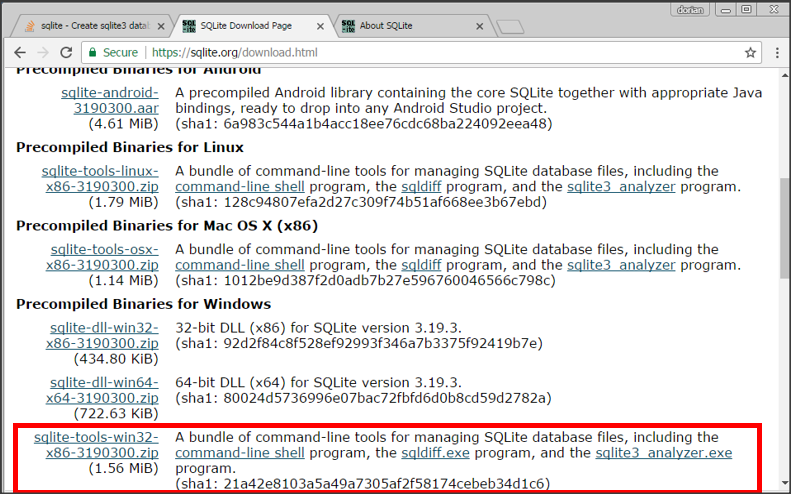Download sqlite-tools-win32-x86-3190300.zip
This screenshot has width=791, height=494.
click(96, 445)
